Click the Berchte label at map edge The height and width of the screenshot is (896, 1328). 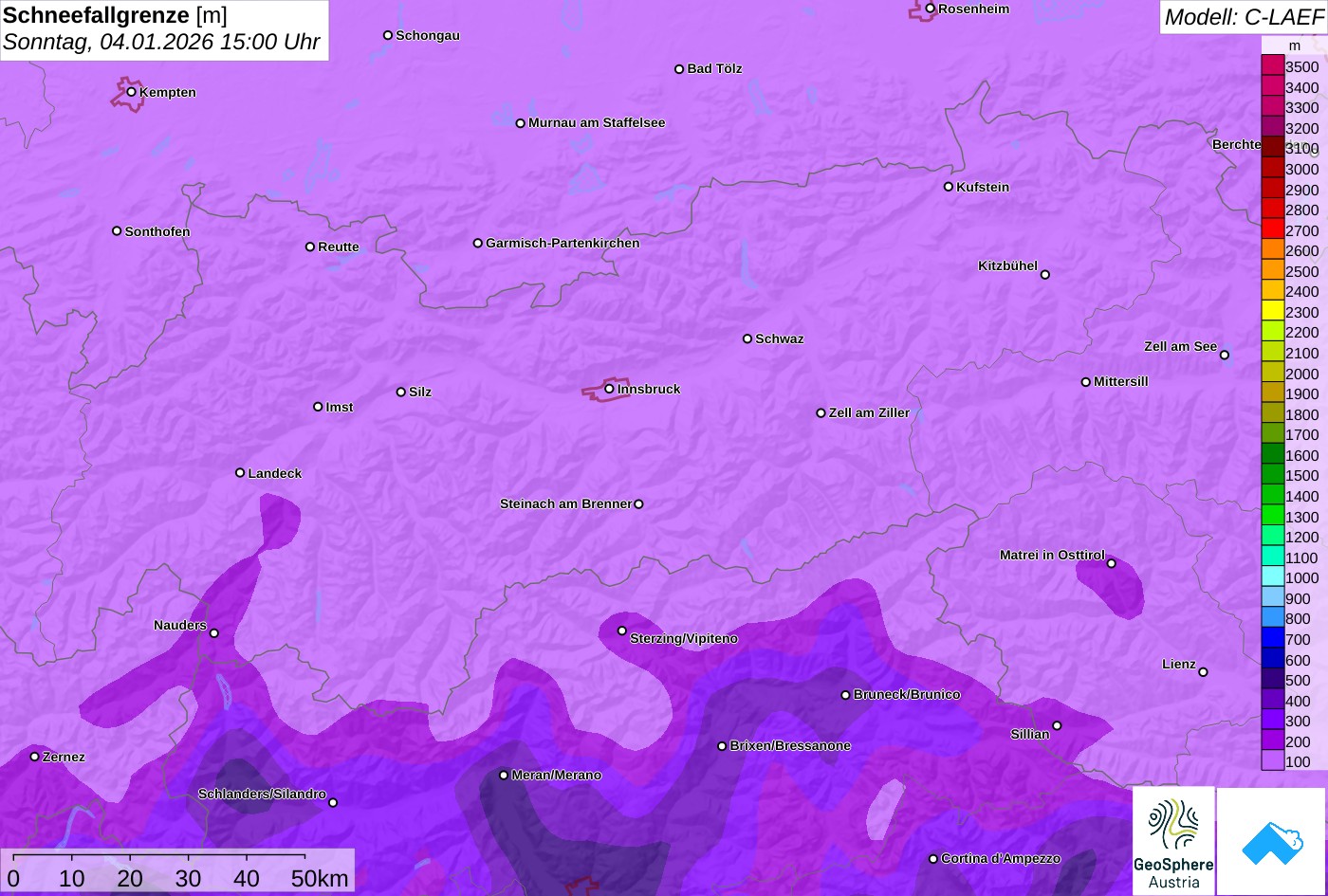tap(1237, 144)
